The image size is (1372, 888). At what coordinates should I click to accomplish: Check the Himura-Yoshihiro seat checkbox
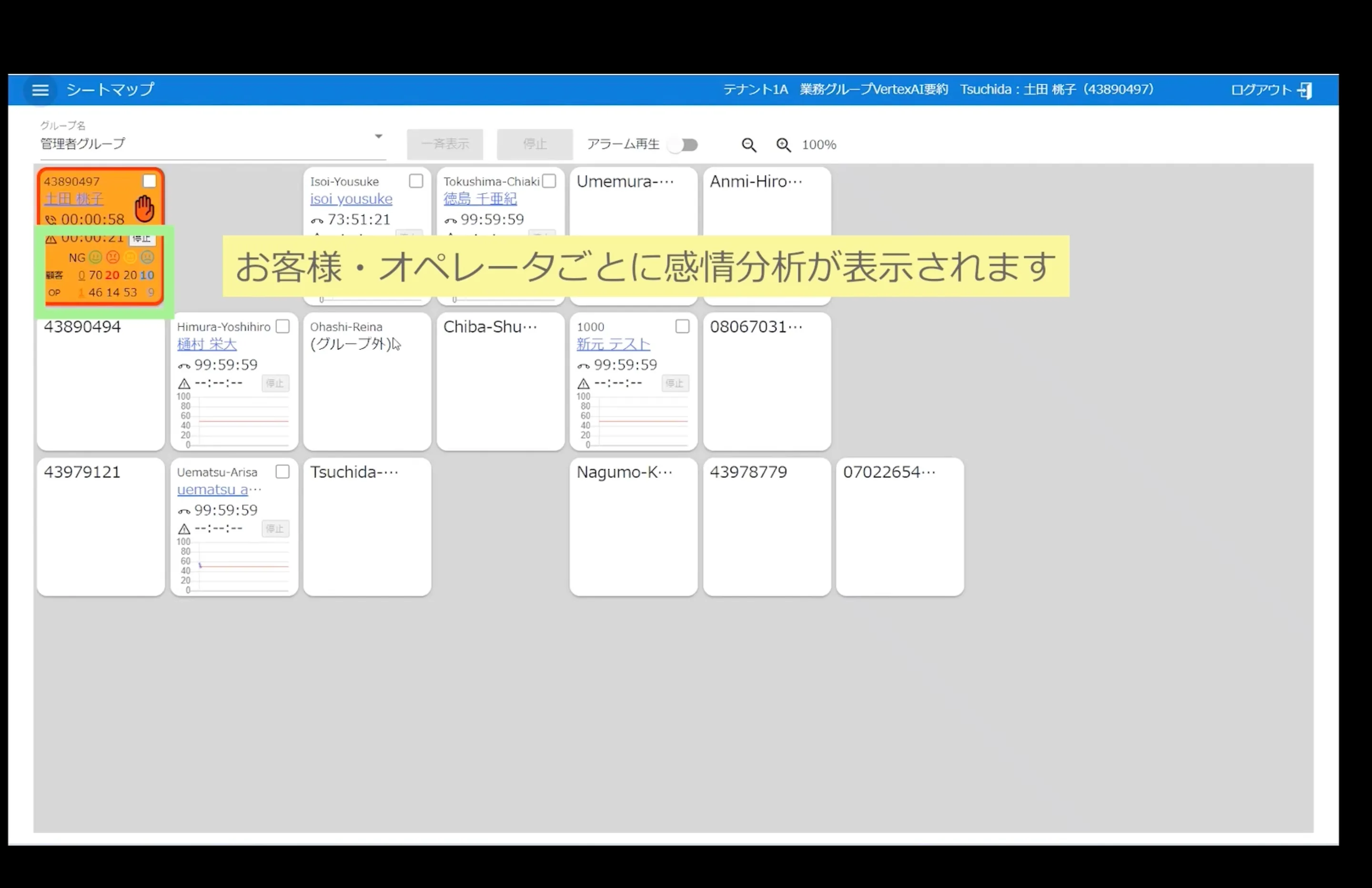(282, 326)
